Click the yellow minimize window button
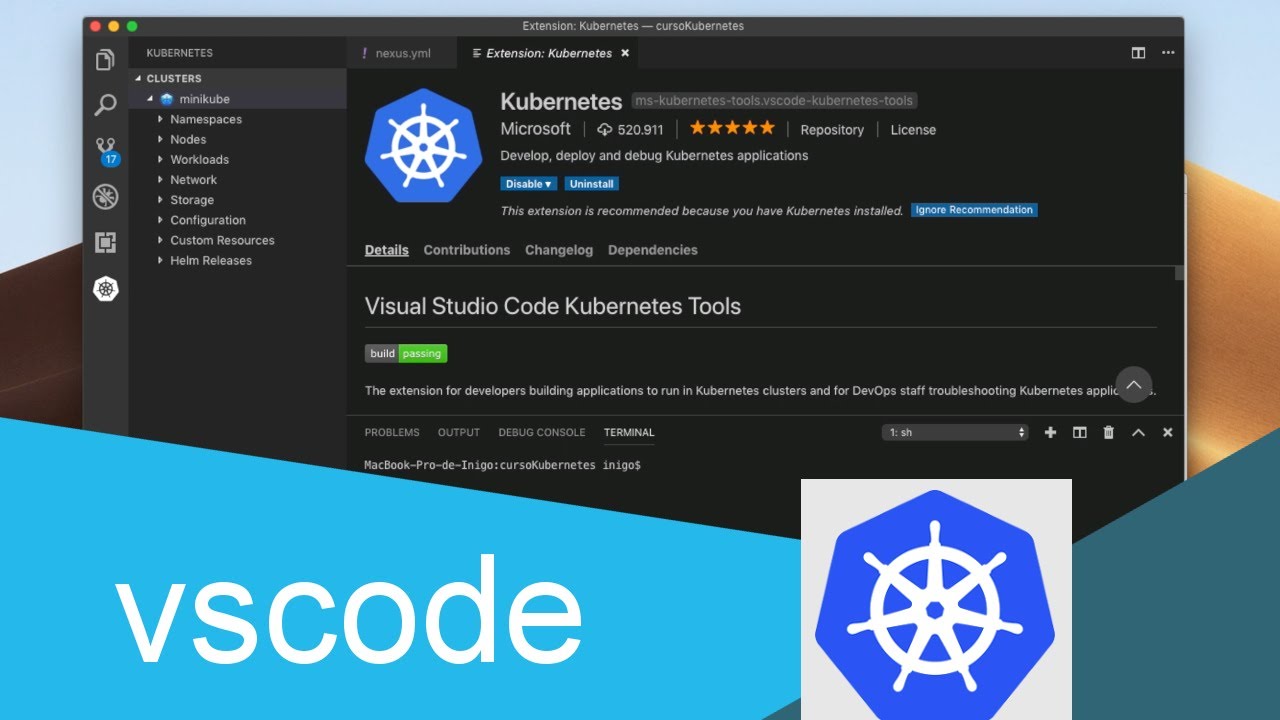Viewport: 1280px width, 720px height. click(113, 26)
